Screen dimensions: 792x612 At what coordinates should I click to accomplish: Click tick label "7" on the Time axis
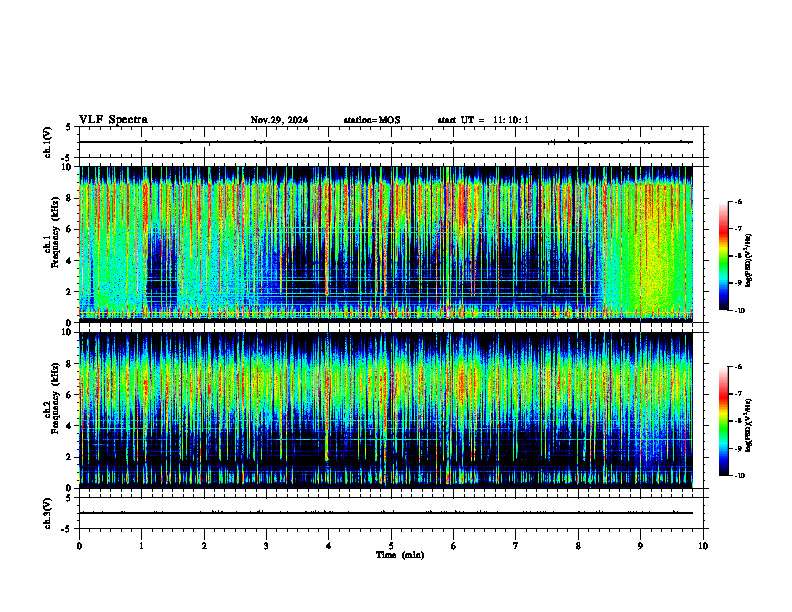pos(516,546)
